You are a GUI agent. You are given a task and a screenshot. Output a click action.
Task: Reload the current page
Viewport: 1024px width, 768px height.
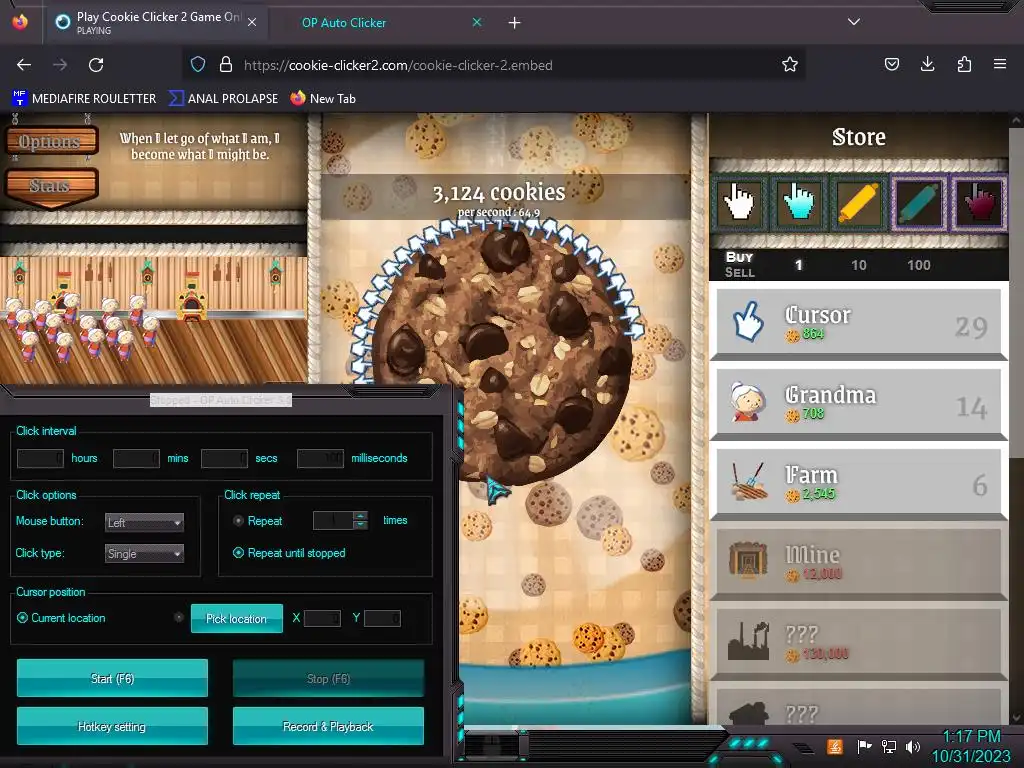(x=96, y=65)
